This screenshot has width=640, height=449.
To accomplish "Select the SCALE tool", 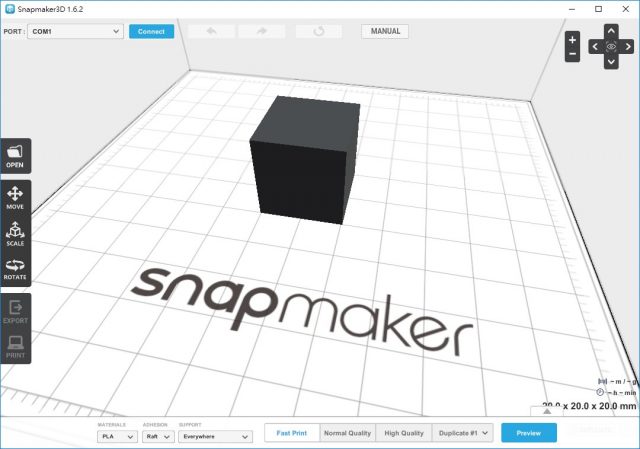I will point(15,233).
